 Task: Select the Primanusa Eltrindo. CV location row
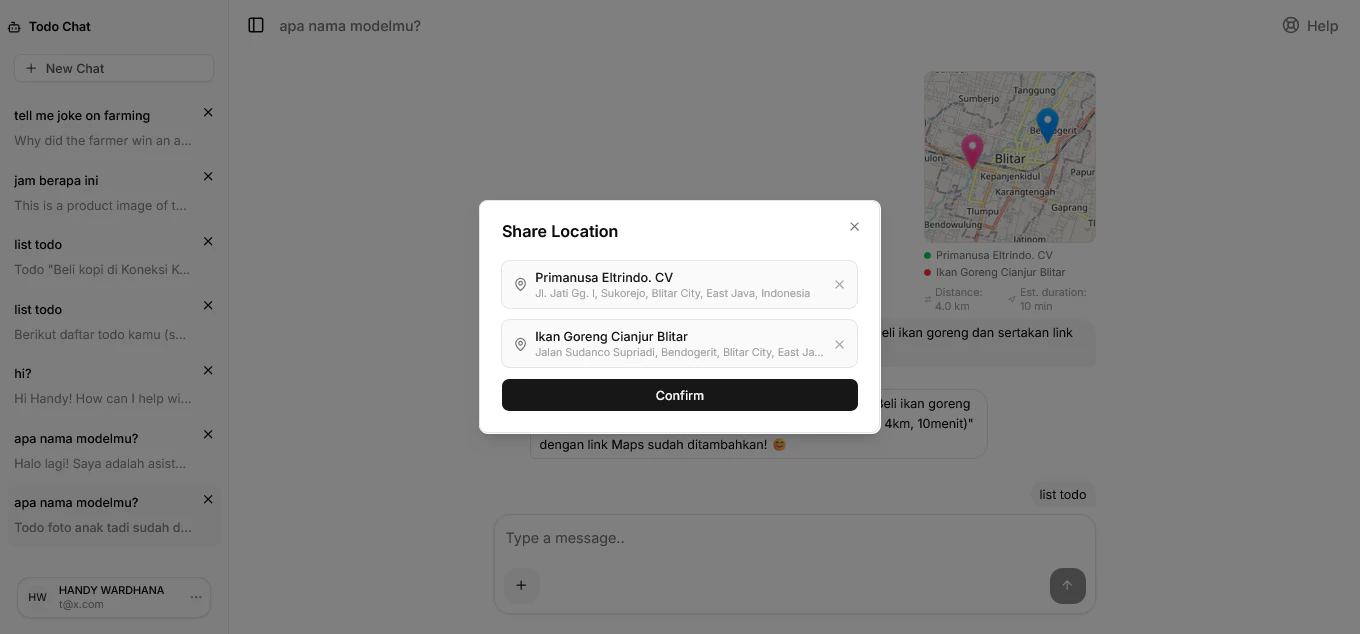pos(680,285)
